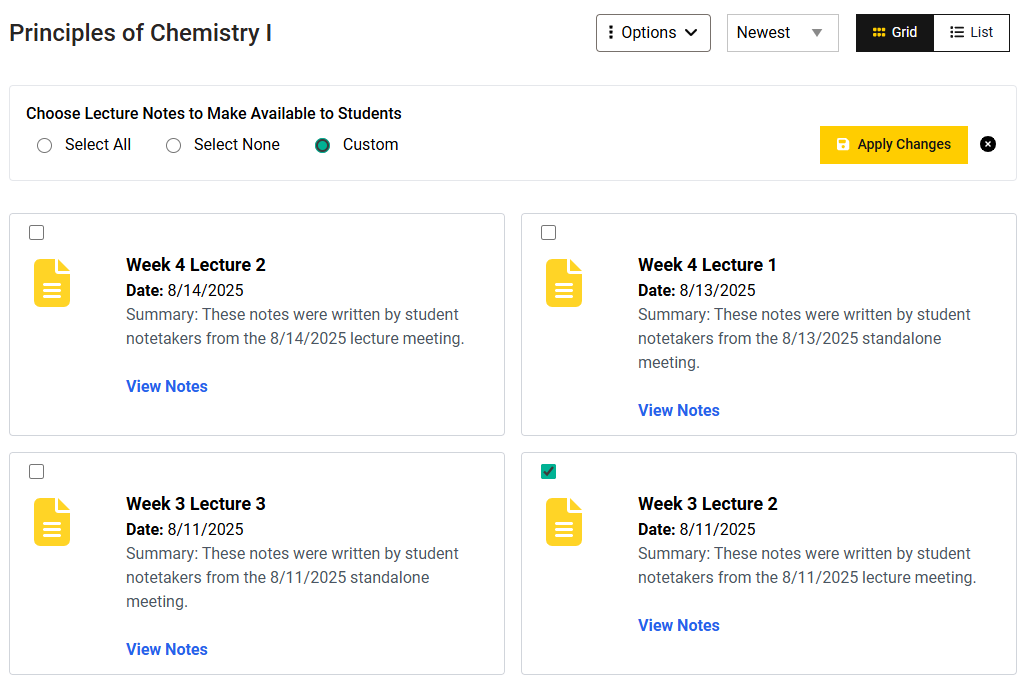Open the Options dropdown menu
The width and height of the screenshot is (1028, 683).
pos(653,33)
